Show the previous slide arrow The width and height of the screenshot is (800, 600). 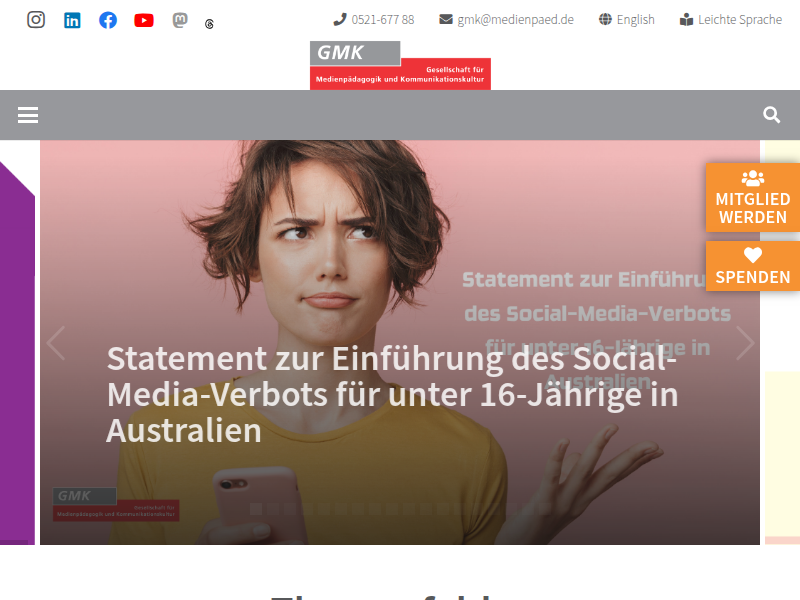[56, 343]
